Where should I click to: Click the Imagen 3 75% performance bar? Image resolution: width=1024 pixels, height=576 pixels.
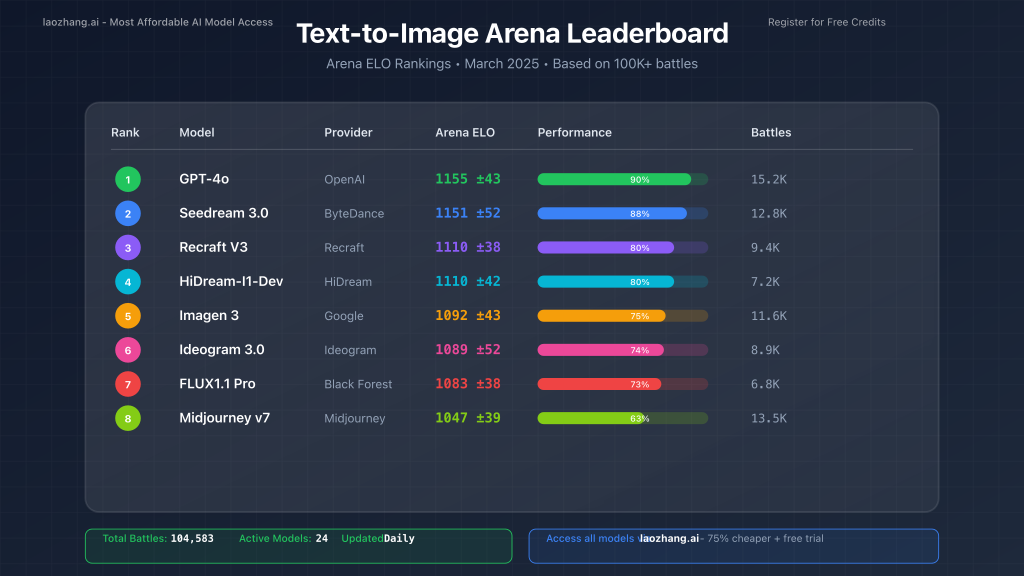[x=622, y=316]
